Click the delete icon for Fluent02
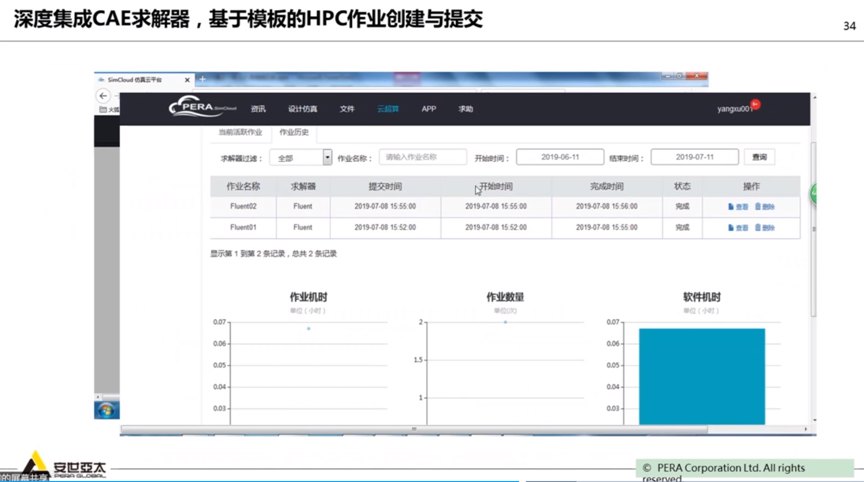The width and height of the screenshot is (864, 482). pyautogui.click(x=764, y=206)
